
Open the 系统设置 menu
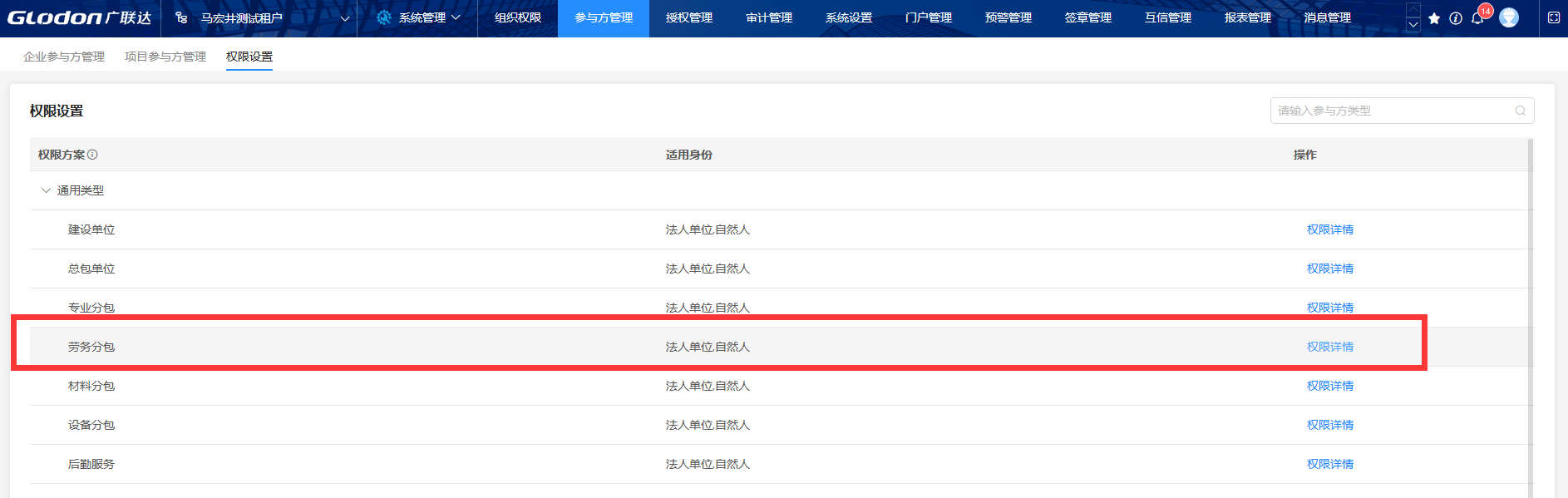tap(849, 17)
